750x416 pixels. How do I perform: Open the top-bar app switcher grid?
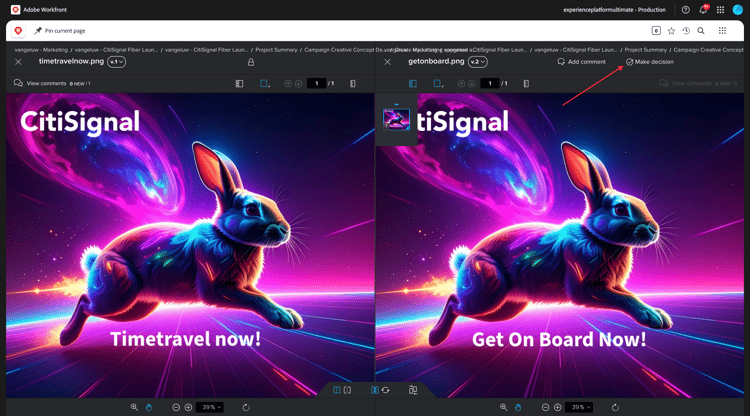(x=720, y=10)
